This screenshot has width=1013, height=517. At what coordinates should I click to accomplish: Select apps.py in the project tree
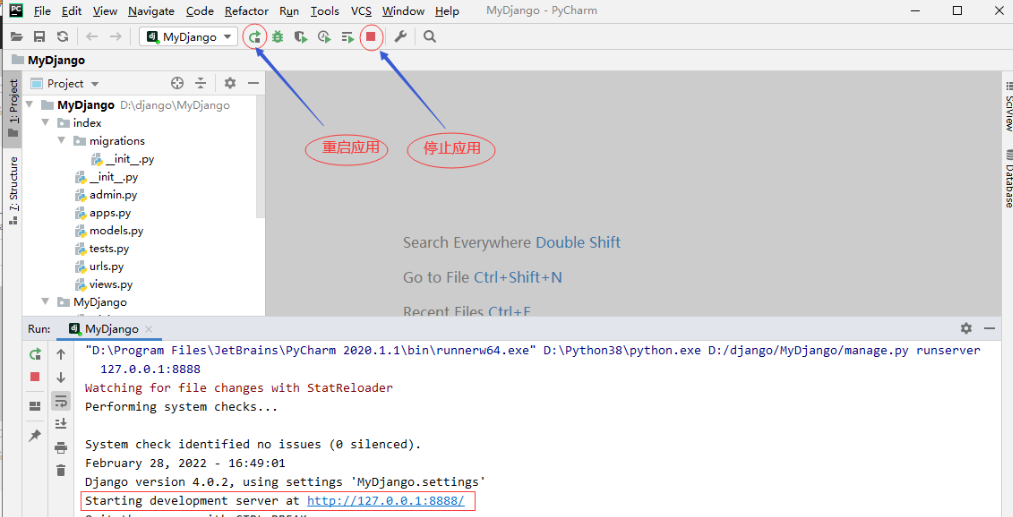110,213
